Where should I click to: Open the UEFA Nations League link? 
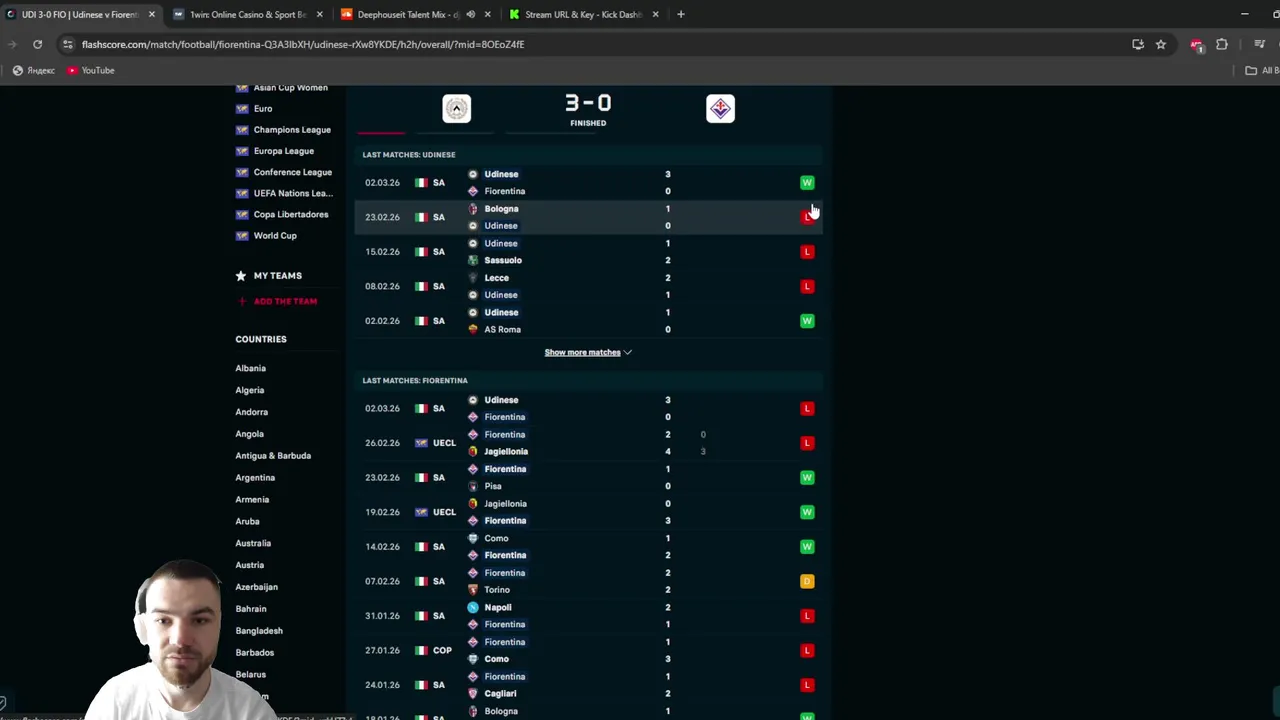point(292,193)
